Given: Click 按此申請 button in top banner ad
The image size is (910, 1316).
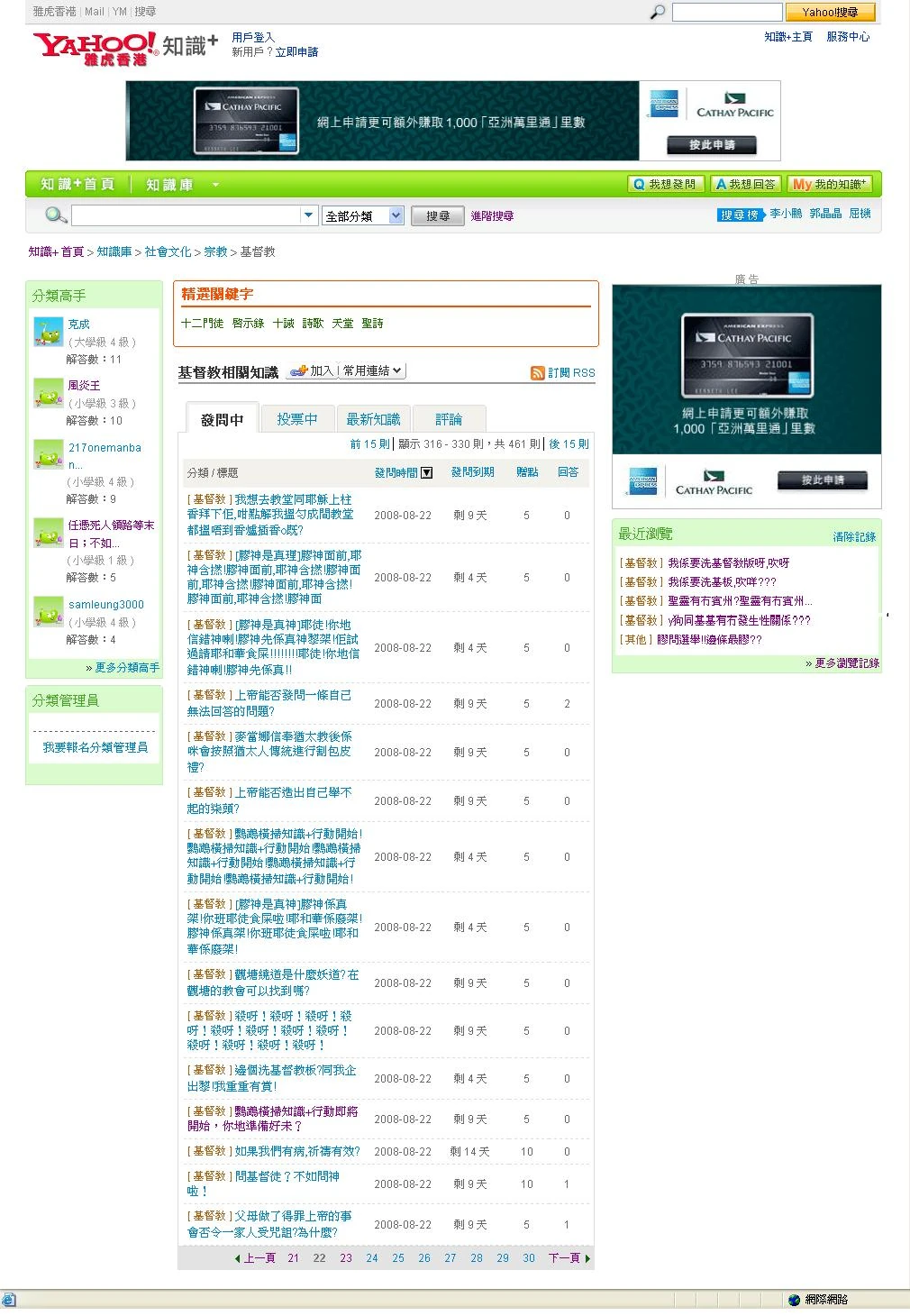Looking at the screenshot, I should (x=712, y=144).
